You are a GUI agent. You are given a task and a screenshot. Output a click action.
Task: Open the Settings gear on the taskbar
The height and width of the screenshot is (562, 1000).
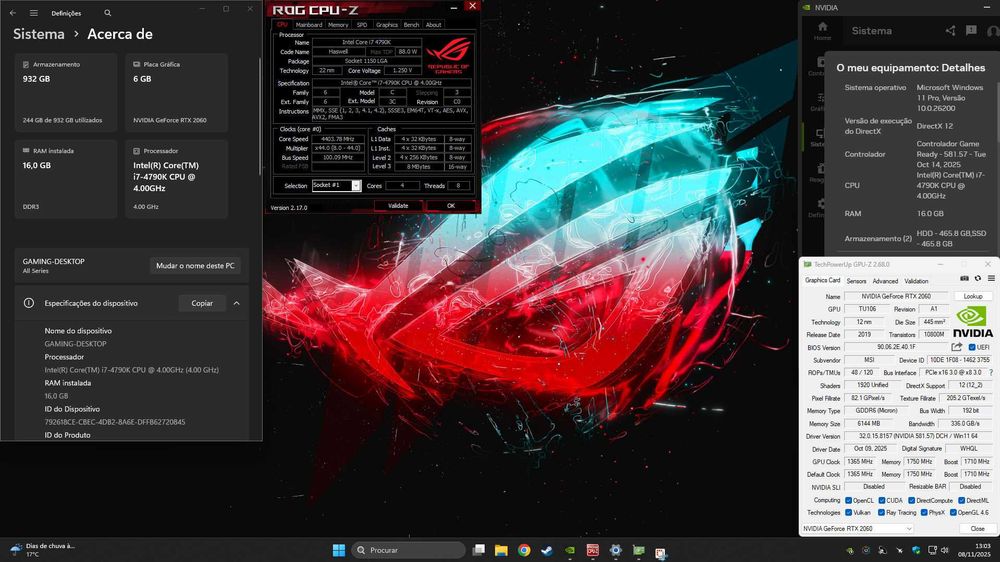615,550
